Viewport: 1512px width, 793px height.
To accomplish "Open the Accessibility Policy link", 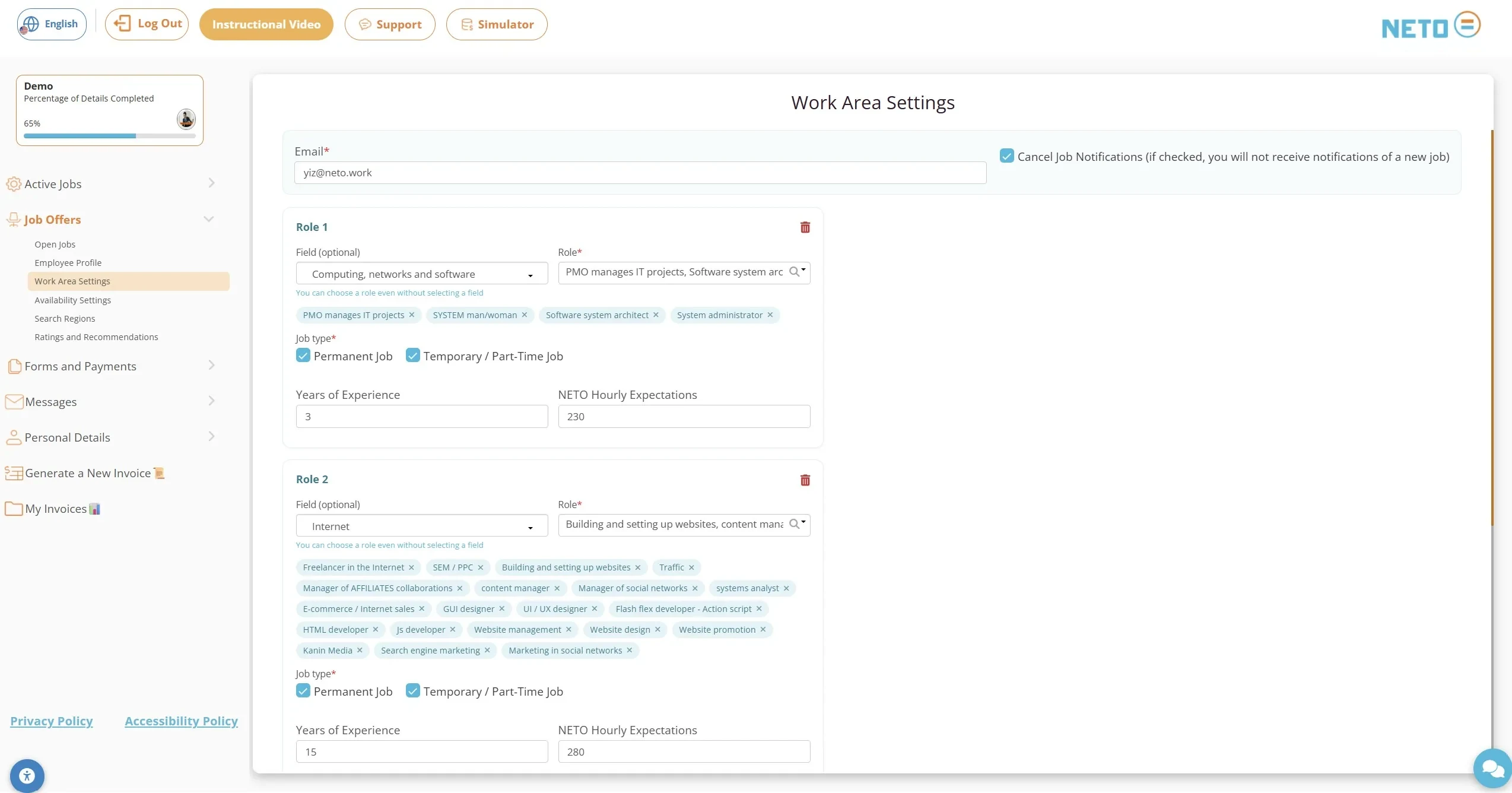I will 181,721.
